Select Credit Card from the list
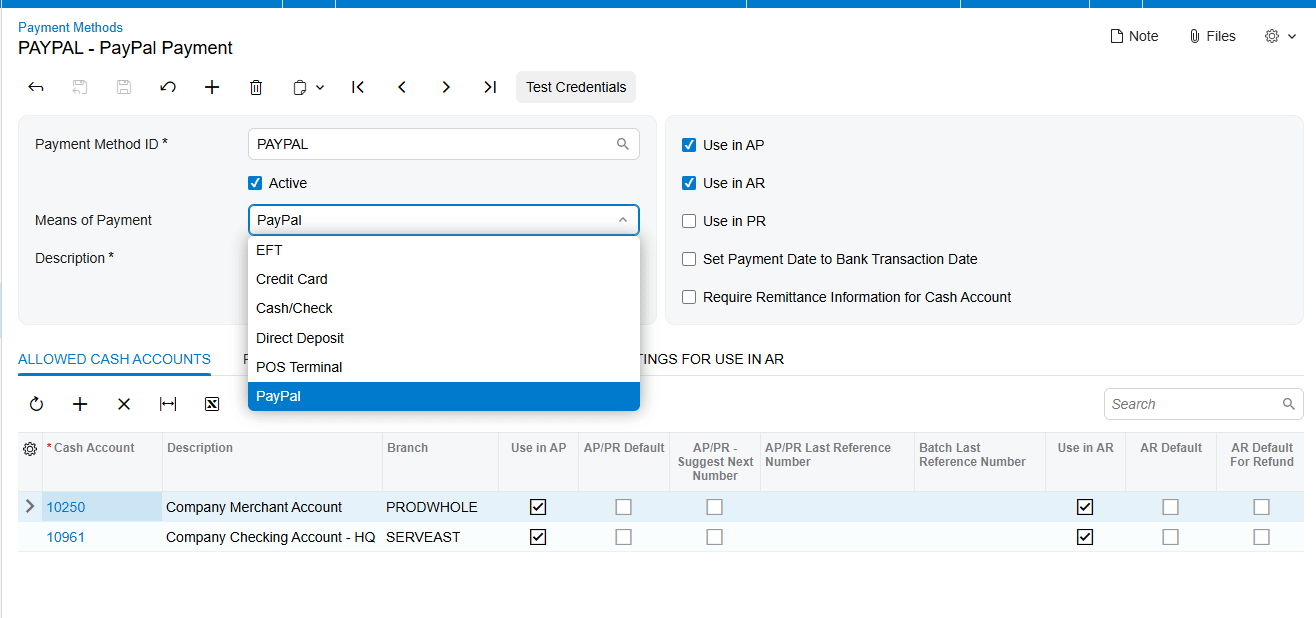1316x618 pixels. (x=444, y=279)
